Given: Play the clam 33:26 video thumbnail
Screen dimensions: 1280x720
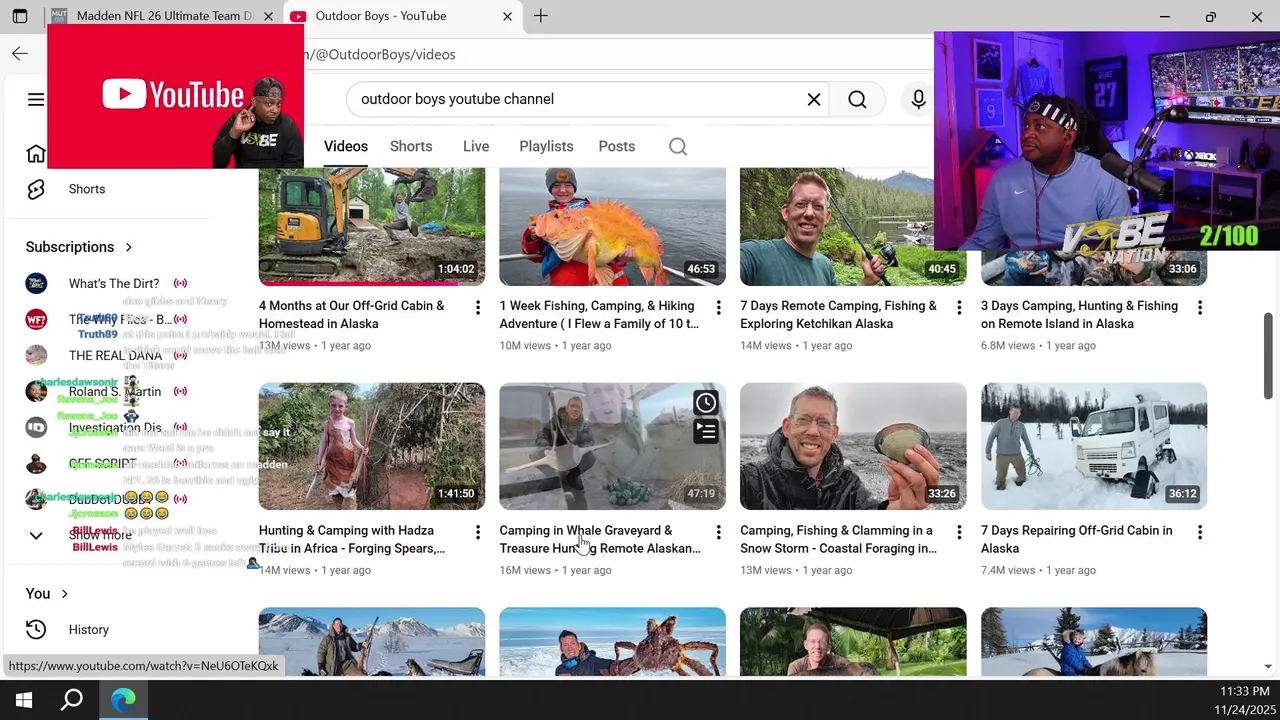Looking at the screenshot, I should coord(853,446).
